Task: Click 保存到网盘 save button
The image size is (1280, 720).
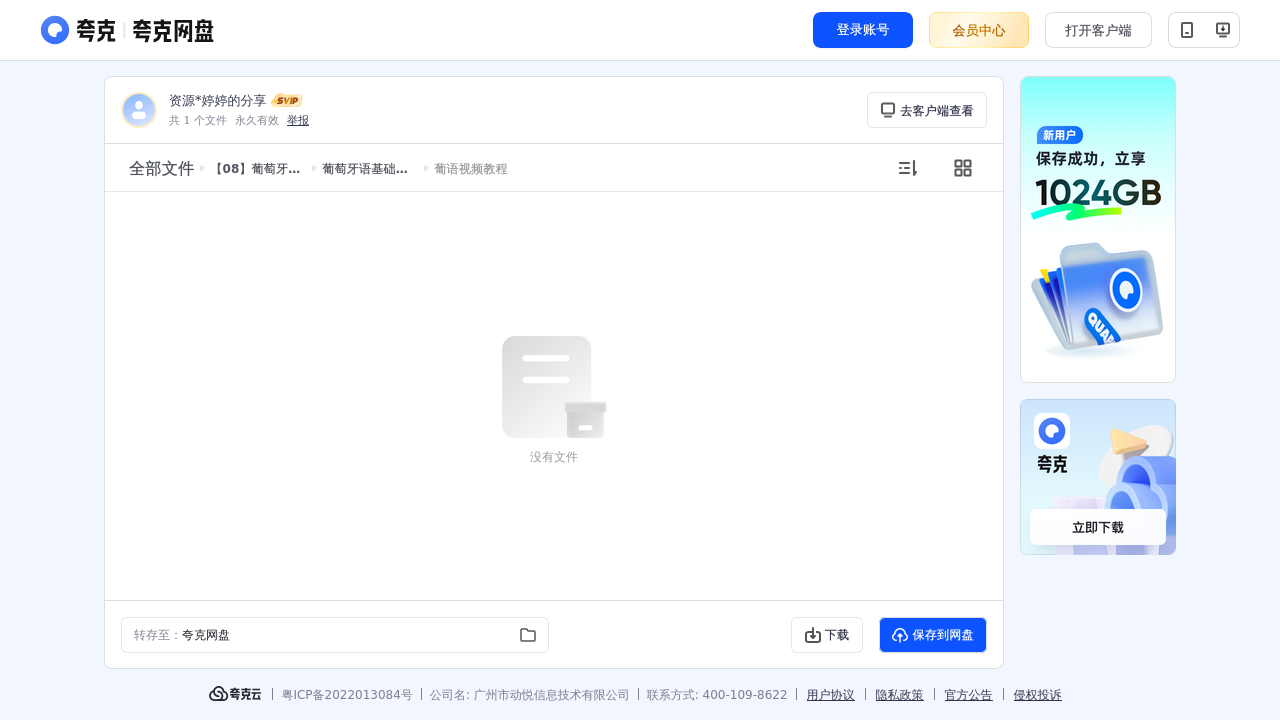Action: point(933,635)
